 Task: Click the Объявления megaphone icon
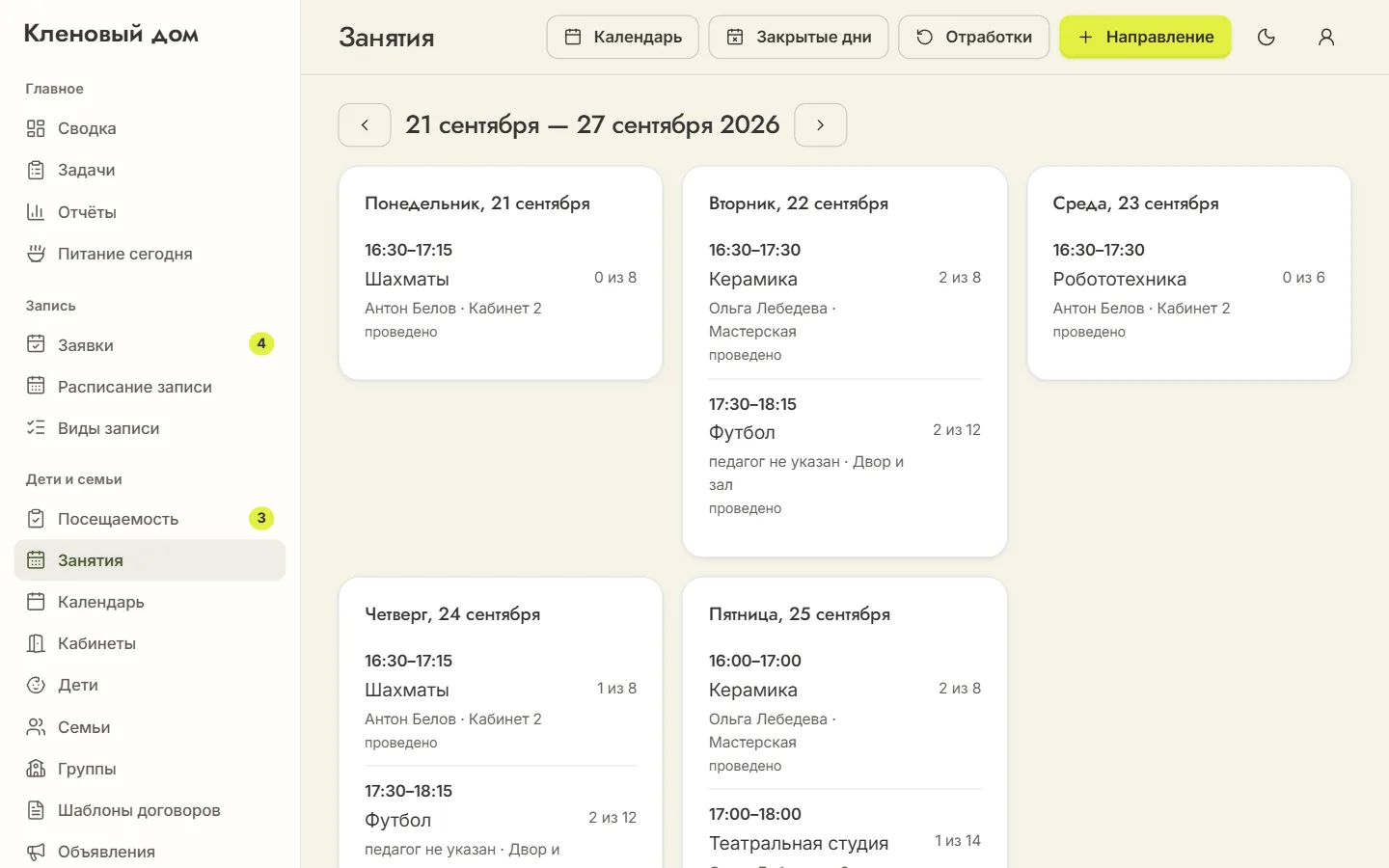pos(36,852)
